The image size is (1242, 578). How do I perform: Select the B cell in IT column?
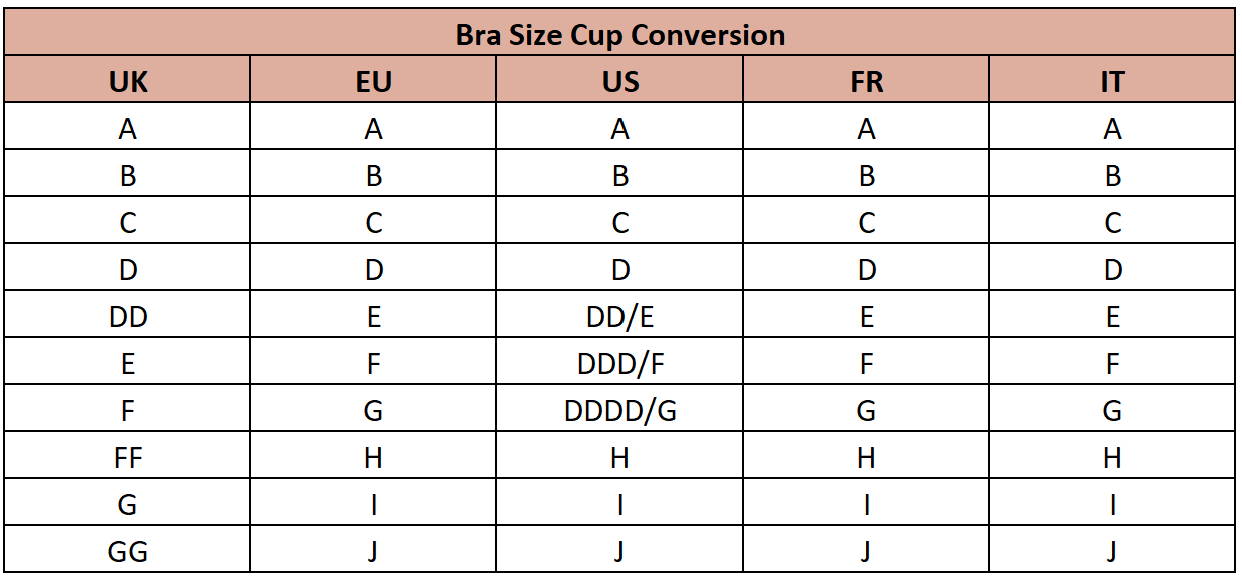(1112, 176)
